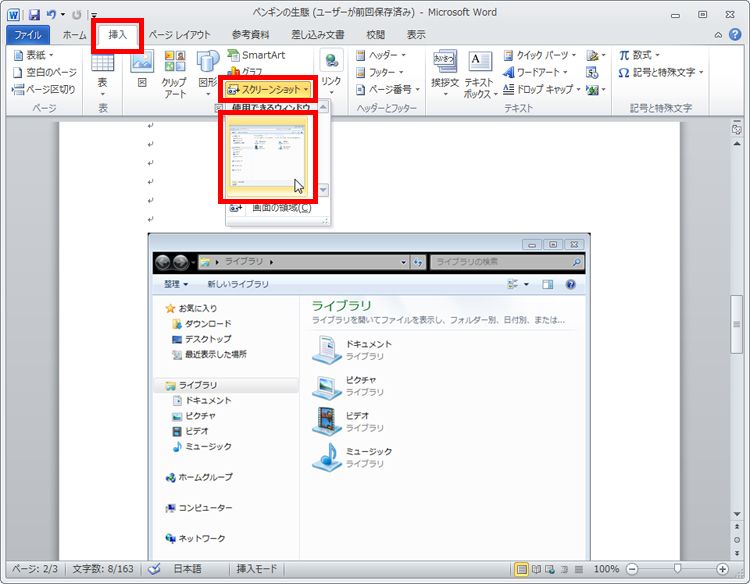This screenshot has height=584, width=750.
Task: Toggle the ruler button above the scrollbar
Action: [737, 129]
